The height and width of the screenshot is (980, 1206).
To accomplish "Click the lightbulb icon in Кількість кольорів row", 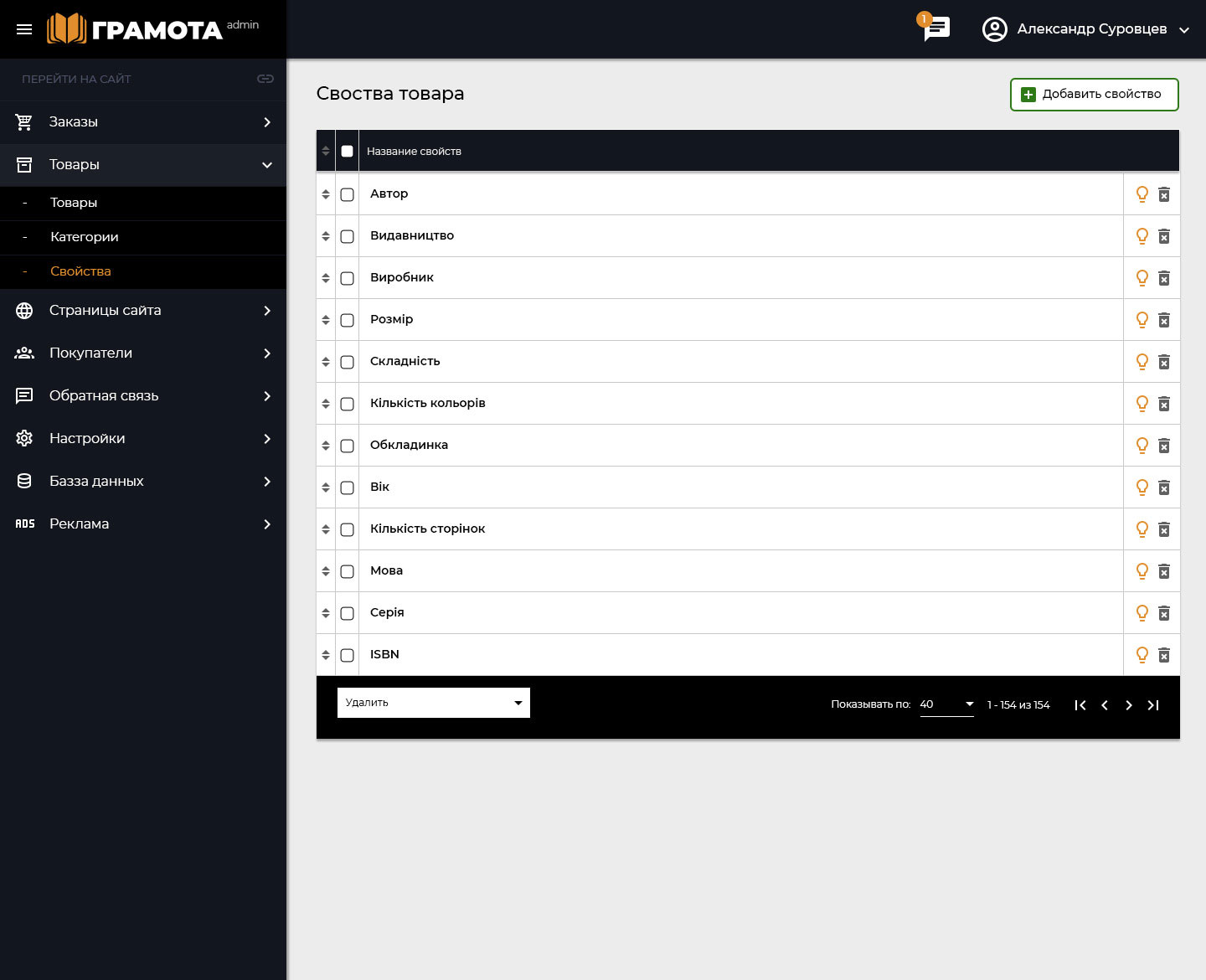I will [x=1142, y=404].
